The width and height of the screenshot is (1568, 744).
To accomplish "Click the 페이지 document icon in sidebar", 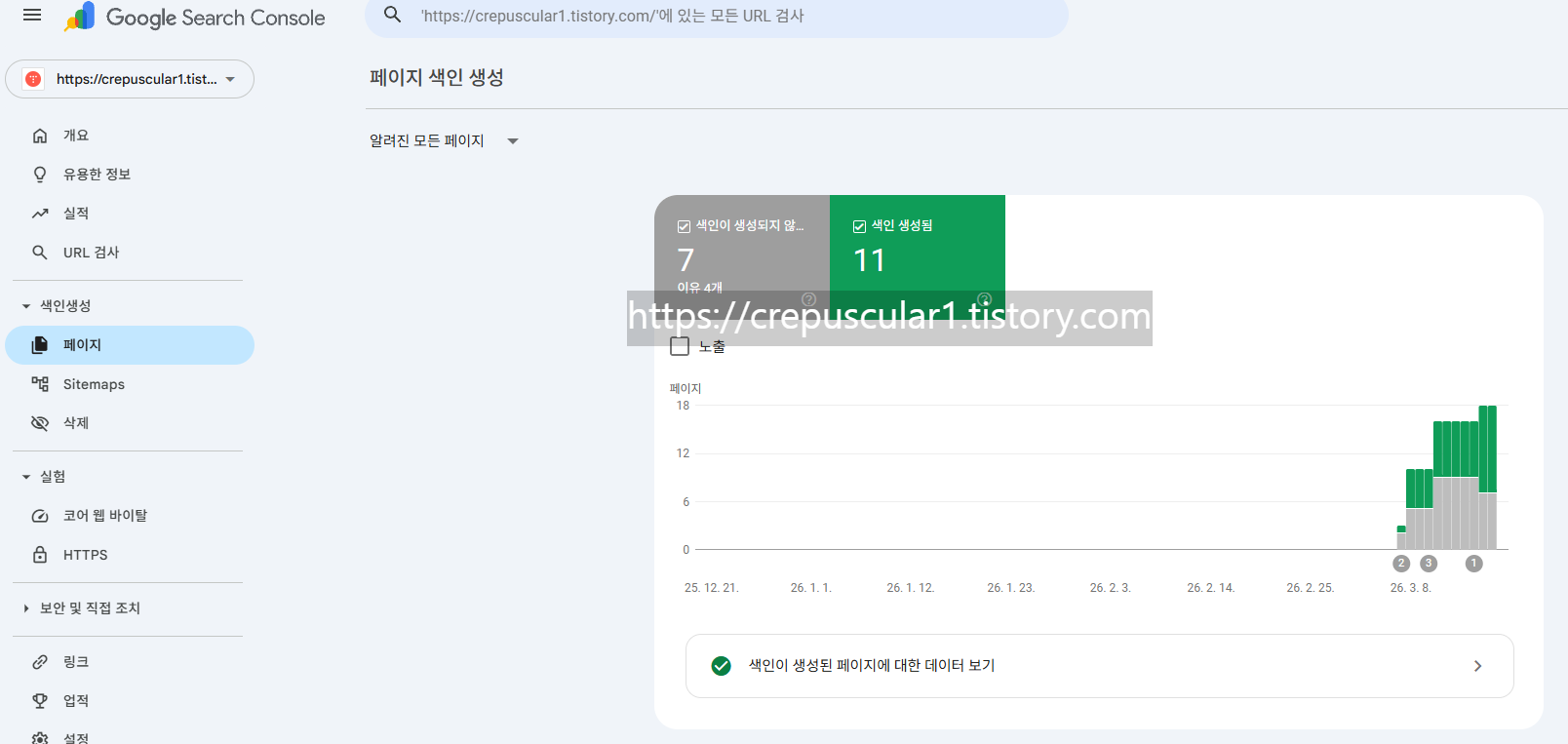I will 40,345.
